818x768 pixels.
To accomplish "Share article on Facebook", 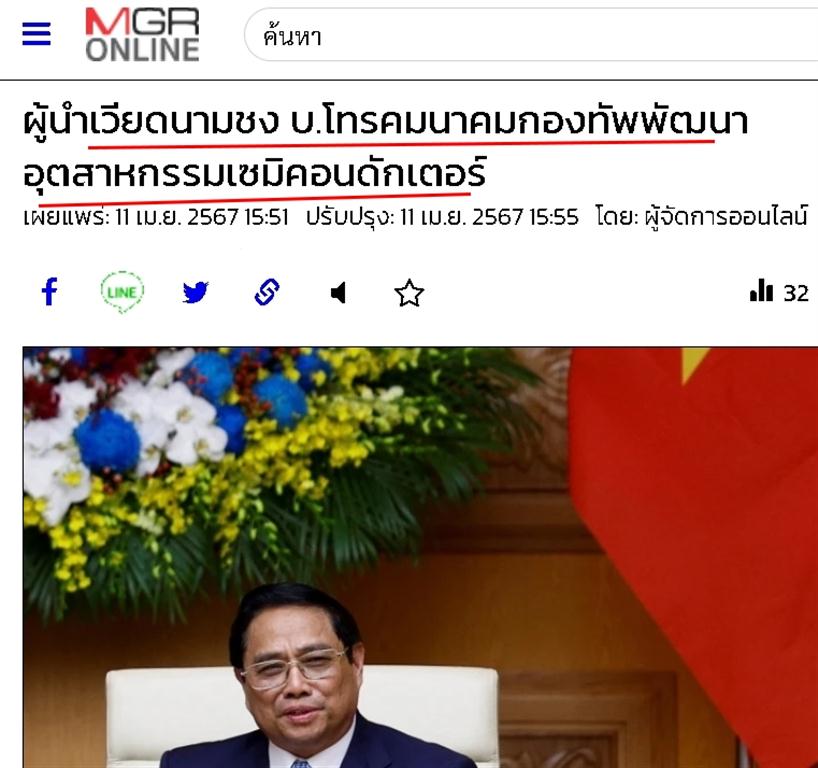I will pyautogui.click(x=50, y=292).
